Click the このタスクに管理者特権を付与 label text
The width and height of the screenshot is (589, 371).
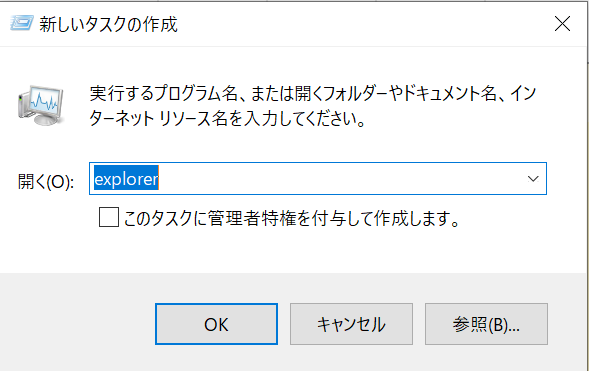click(291, 218)
